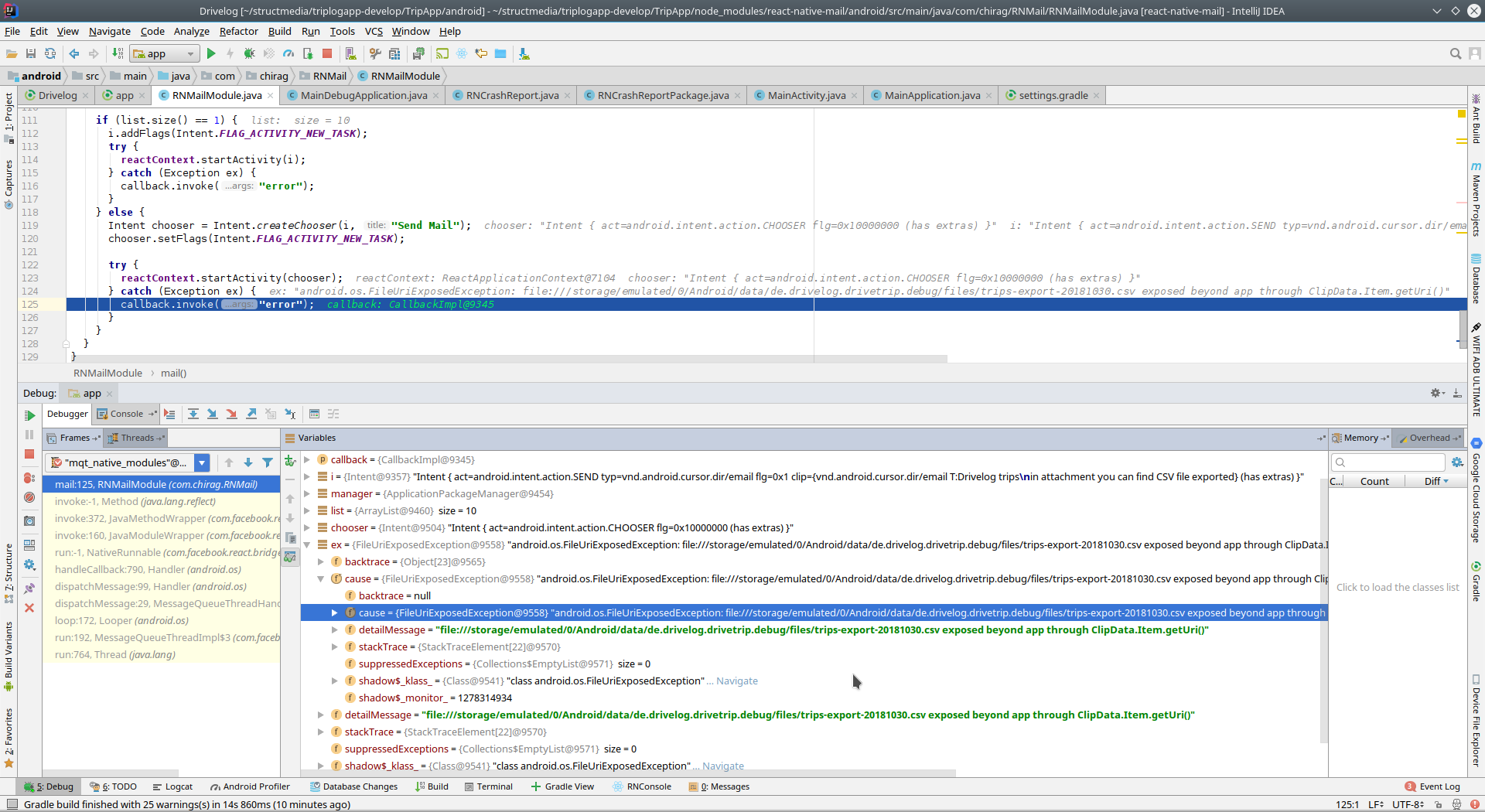The image size is (1485, 812).
Task: Click the View Breakpoints icon
Action: [29, 478]
